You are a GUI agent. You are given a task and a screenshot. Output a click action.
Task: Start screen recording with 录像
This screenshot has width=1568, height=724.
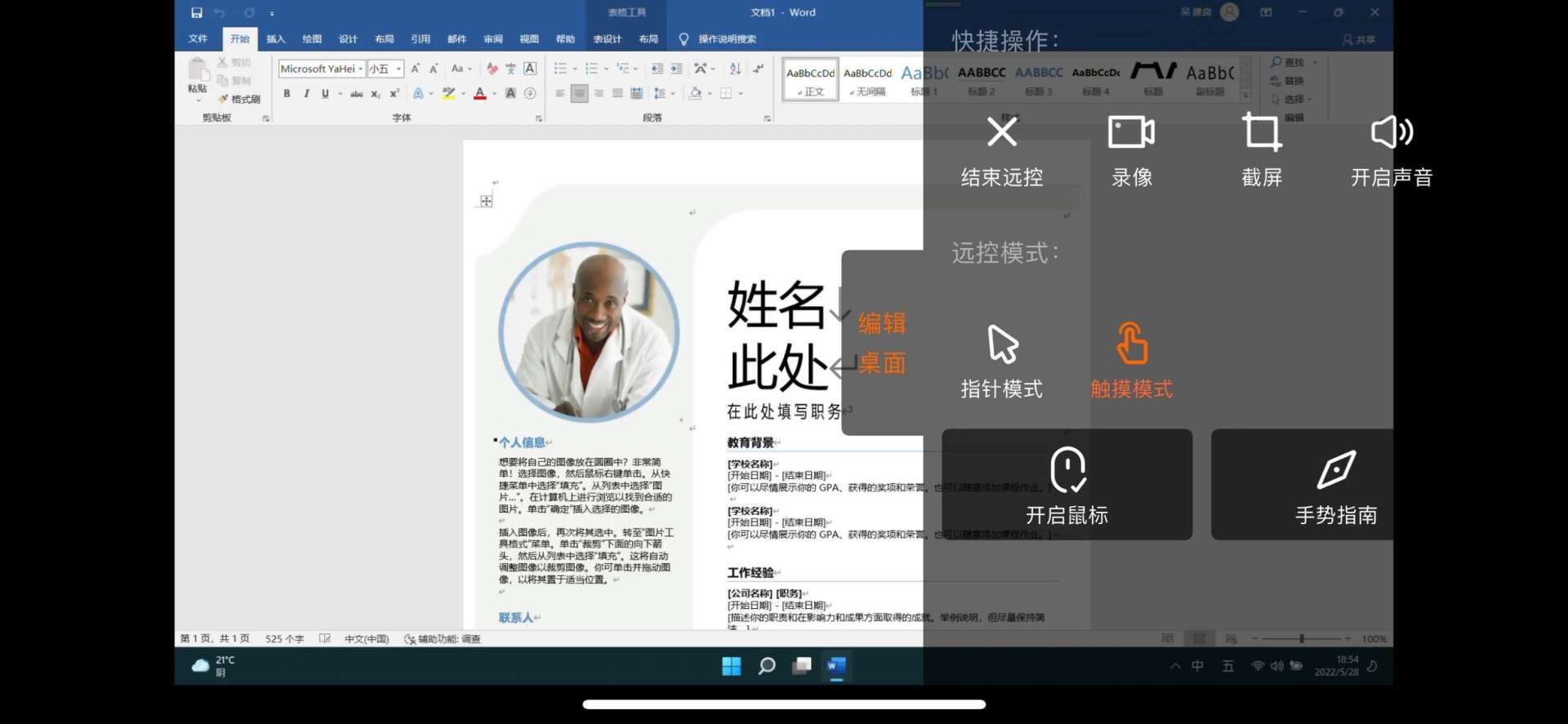1131,153
